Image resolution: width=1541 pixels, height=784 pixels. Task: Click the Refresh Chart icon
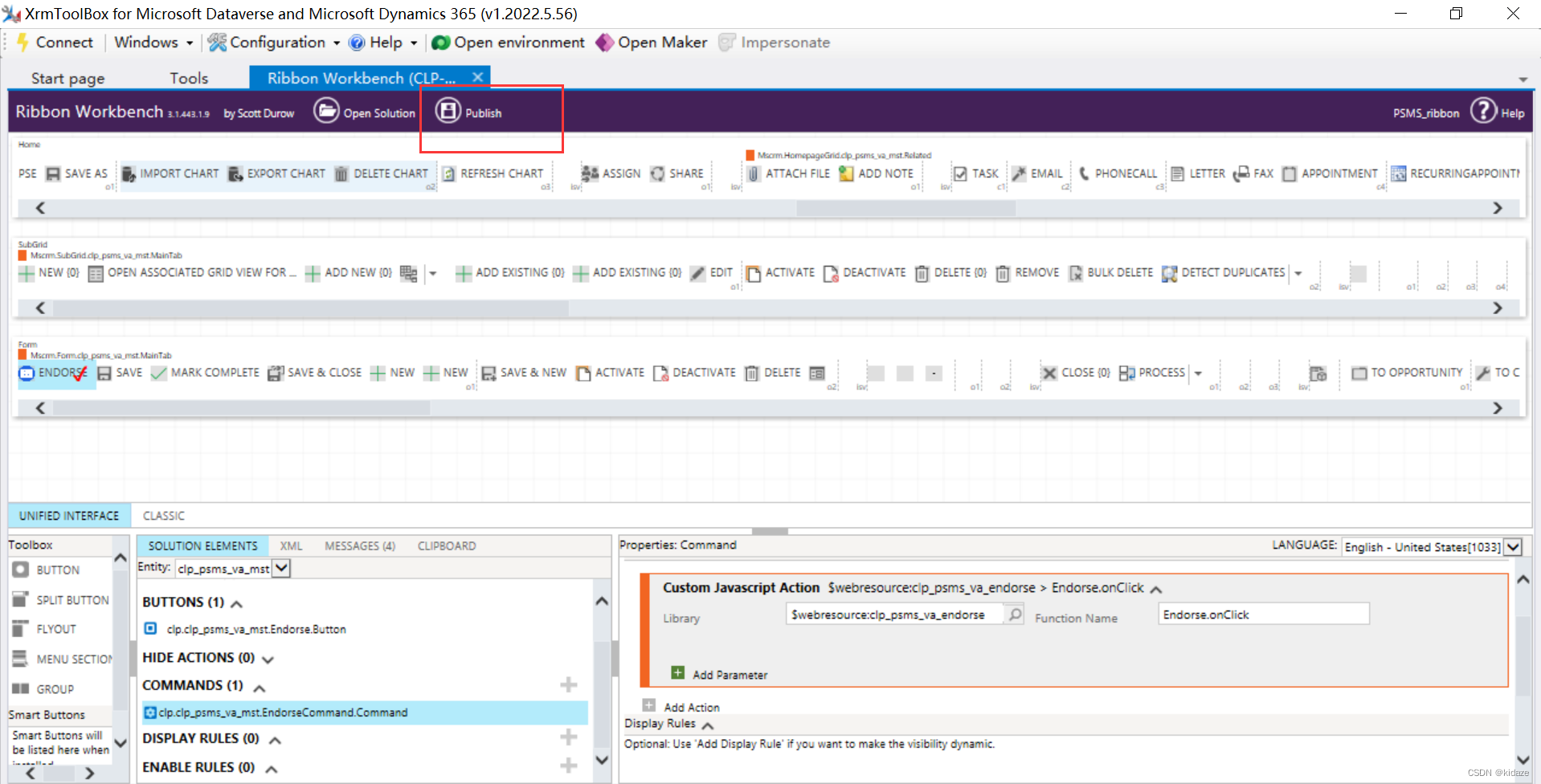click(x=448, y=174)
